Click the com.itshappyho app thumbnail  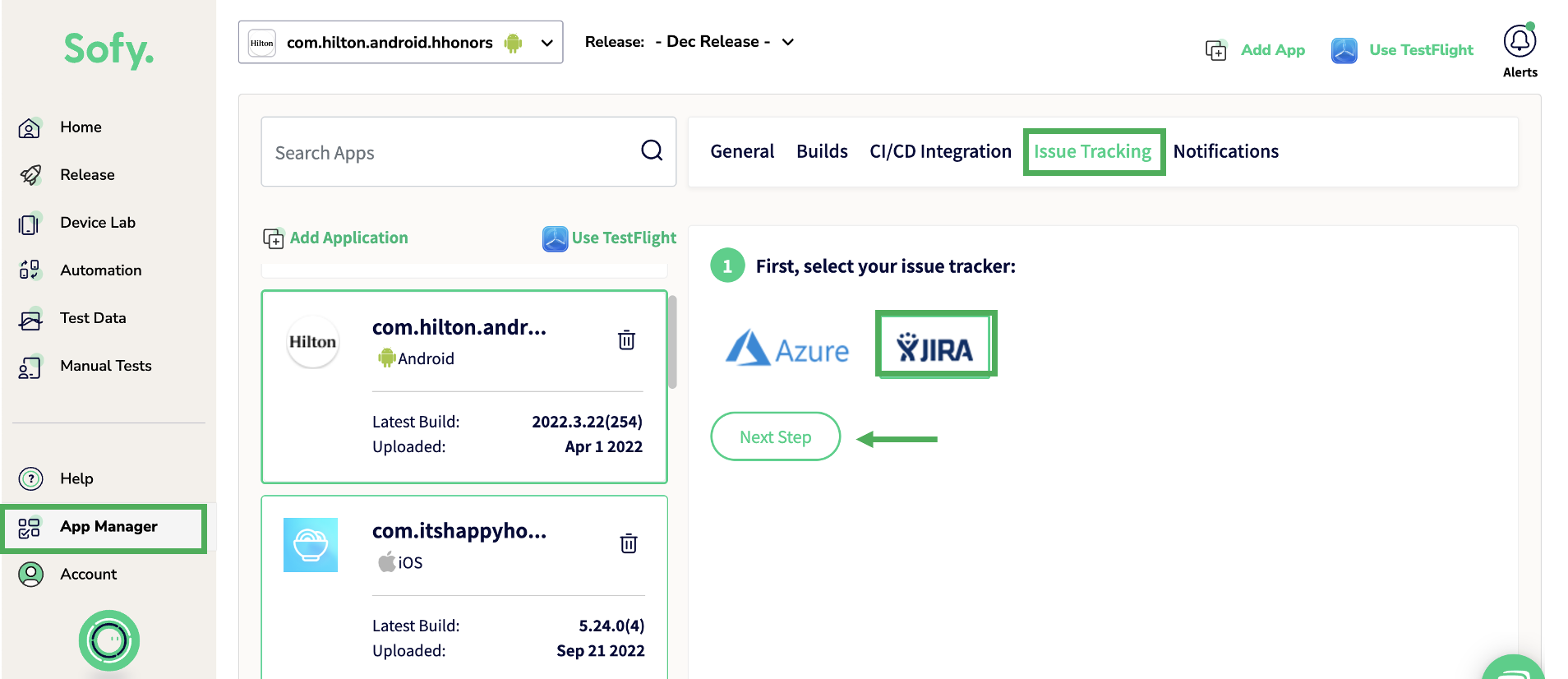point(311,545)
